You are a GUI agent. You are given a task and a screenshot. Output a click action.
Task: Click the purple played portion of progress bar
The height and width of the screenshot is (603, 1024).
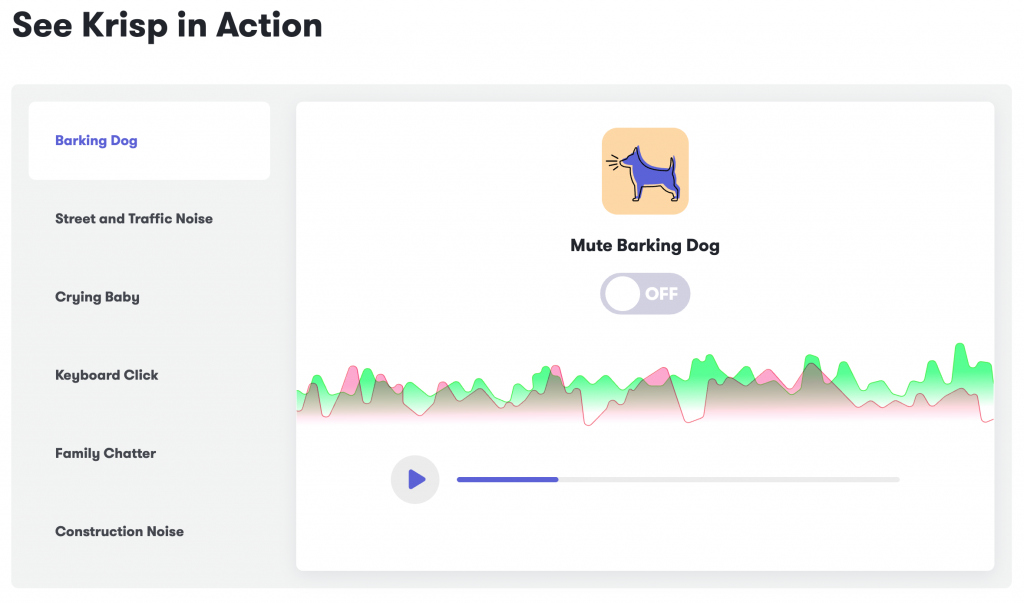[x=507, y=480]
